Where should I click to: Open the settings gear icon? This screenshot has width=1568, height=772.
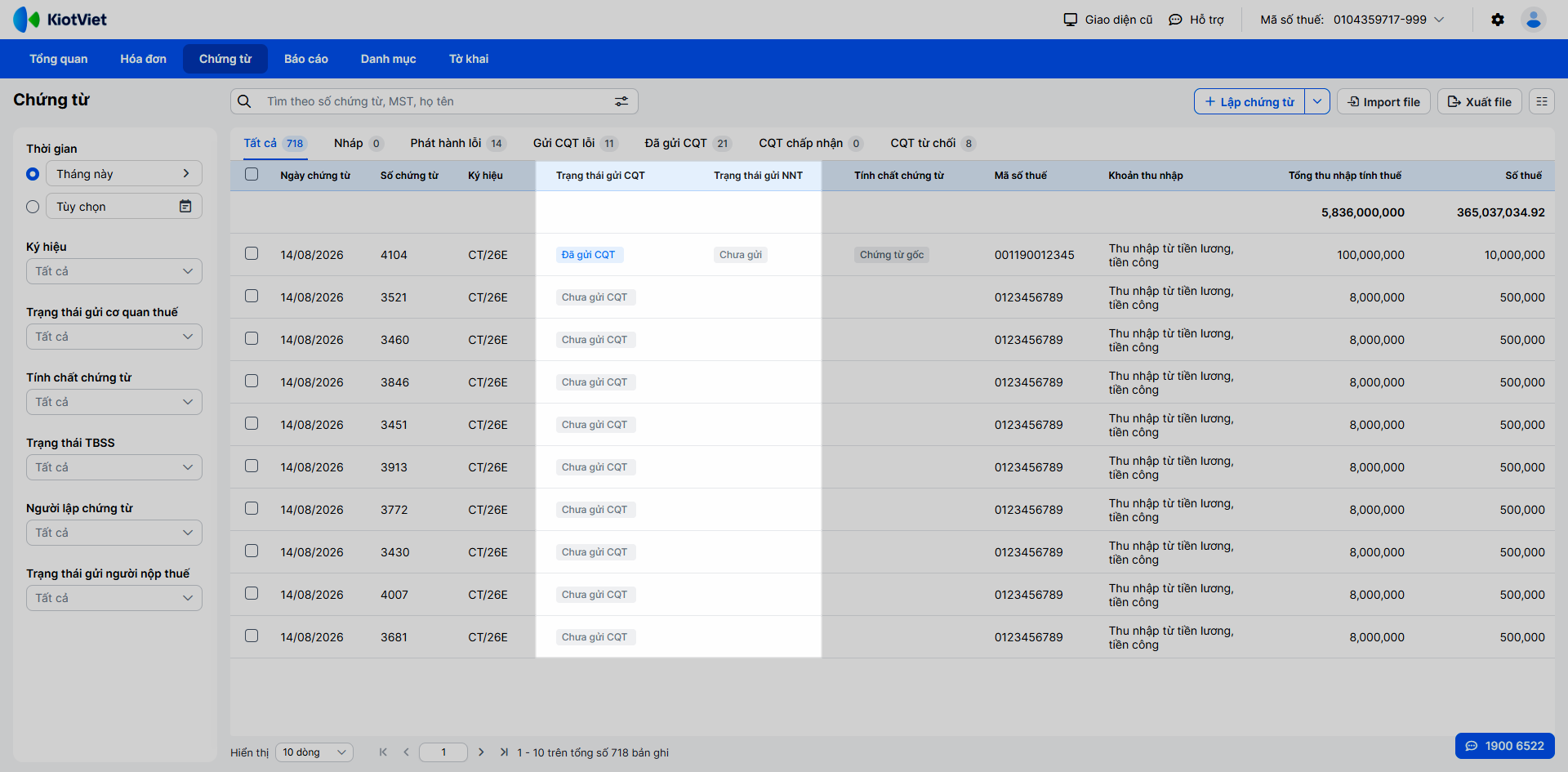pyautogui.click(x=1497, y=20)
